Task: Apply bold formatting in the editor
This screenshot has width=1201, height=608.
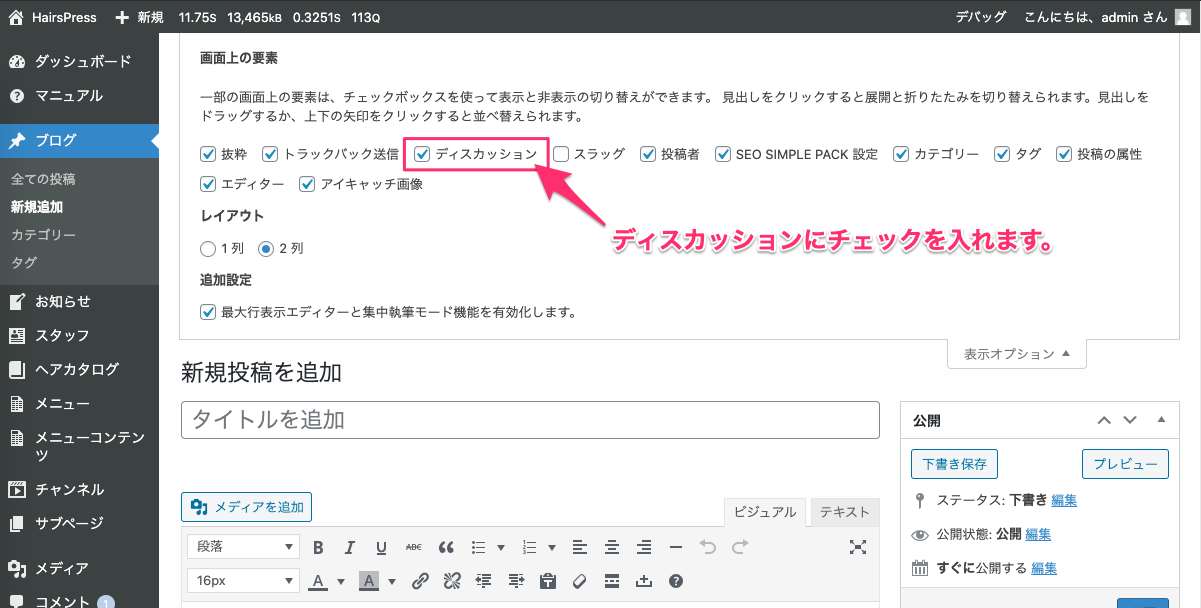Action: tap(318, 547)
